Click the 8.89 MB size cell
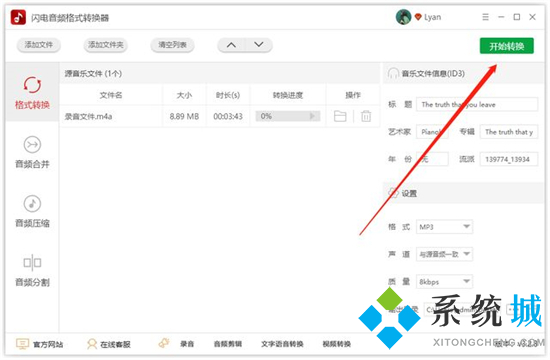This screenshot has height=360, width=550. point(184,116)
